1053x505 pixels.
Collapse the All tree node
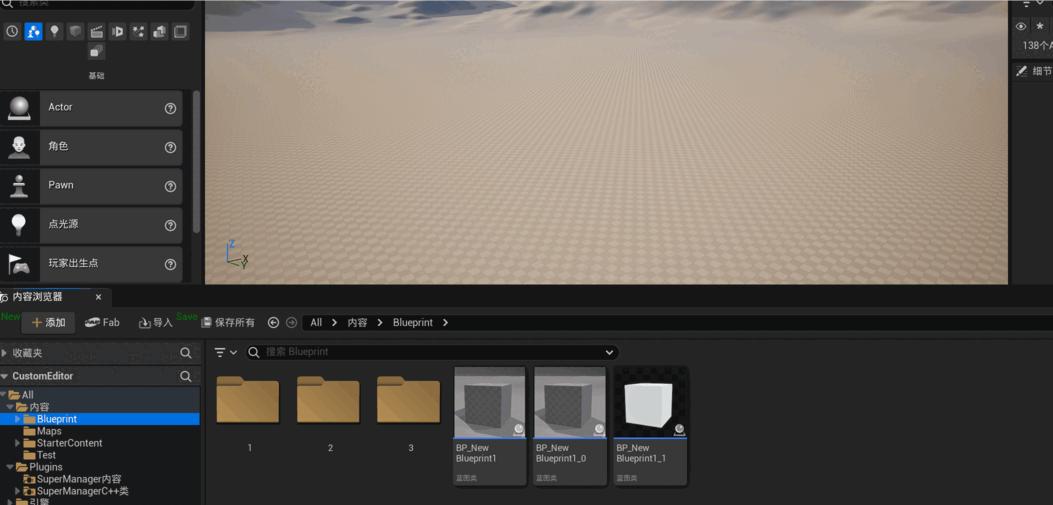click(4, 395)
